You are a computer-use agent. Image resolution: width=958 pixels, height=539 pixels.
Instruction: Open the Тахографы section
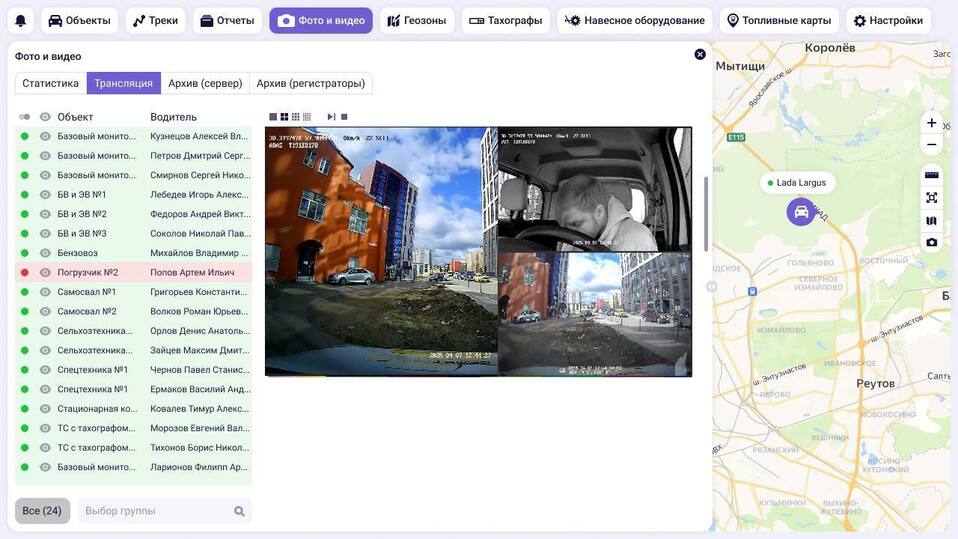505,20
